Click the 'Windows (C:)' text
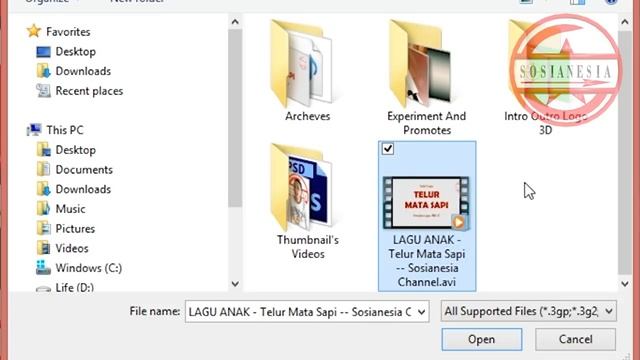The height and width of the screenshot is (360, 640). tap(89, 268)
